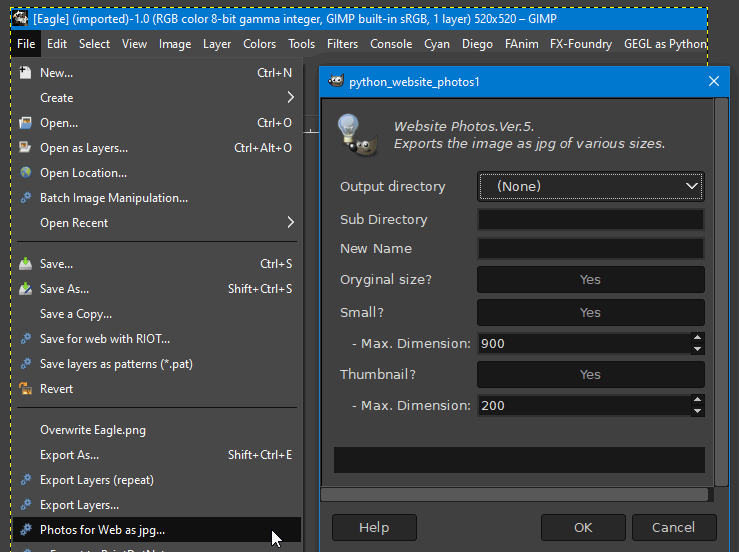The height and width of the screenshot is (552, 739).
Task: Decrease Thumbnail Max. Dimension 200 with down arrow
Action: pyautogui.click(x=698, y=411)
